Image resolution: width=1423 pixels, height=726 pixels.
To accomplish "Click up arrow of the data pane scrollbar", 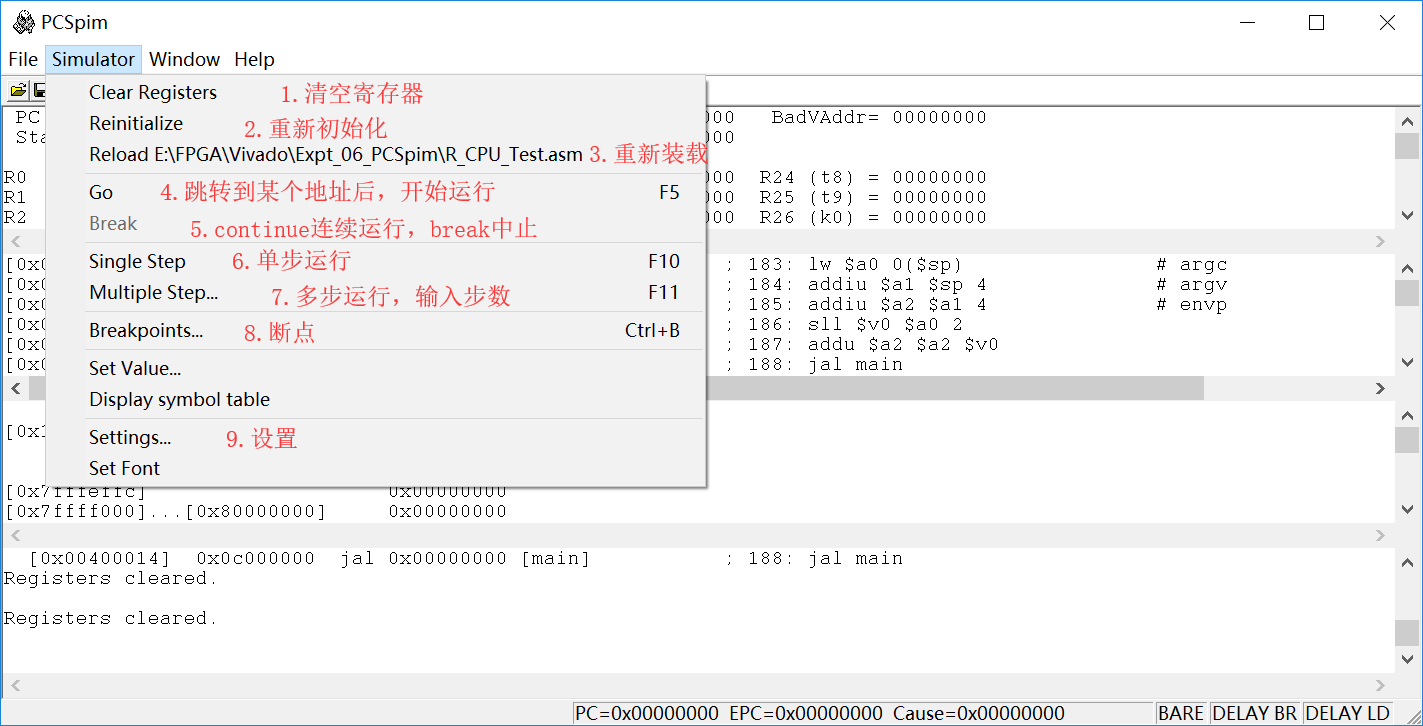I will click(x=1406, y=414).
